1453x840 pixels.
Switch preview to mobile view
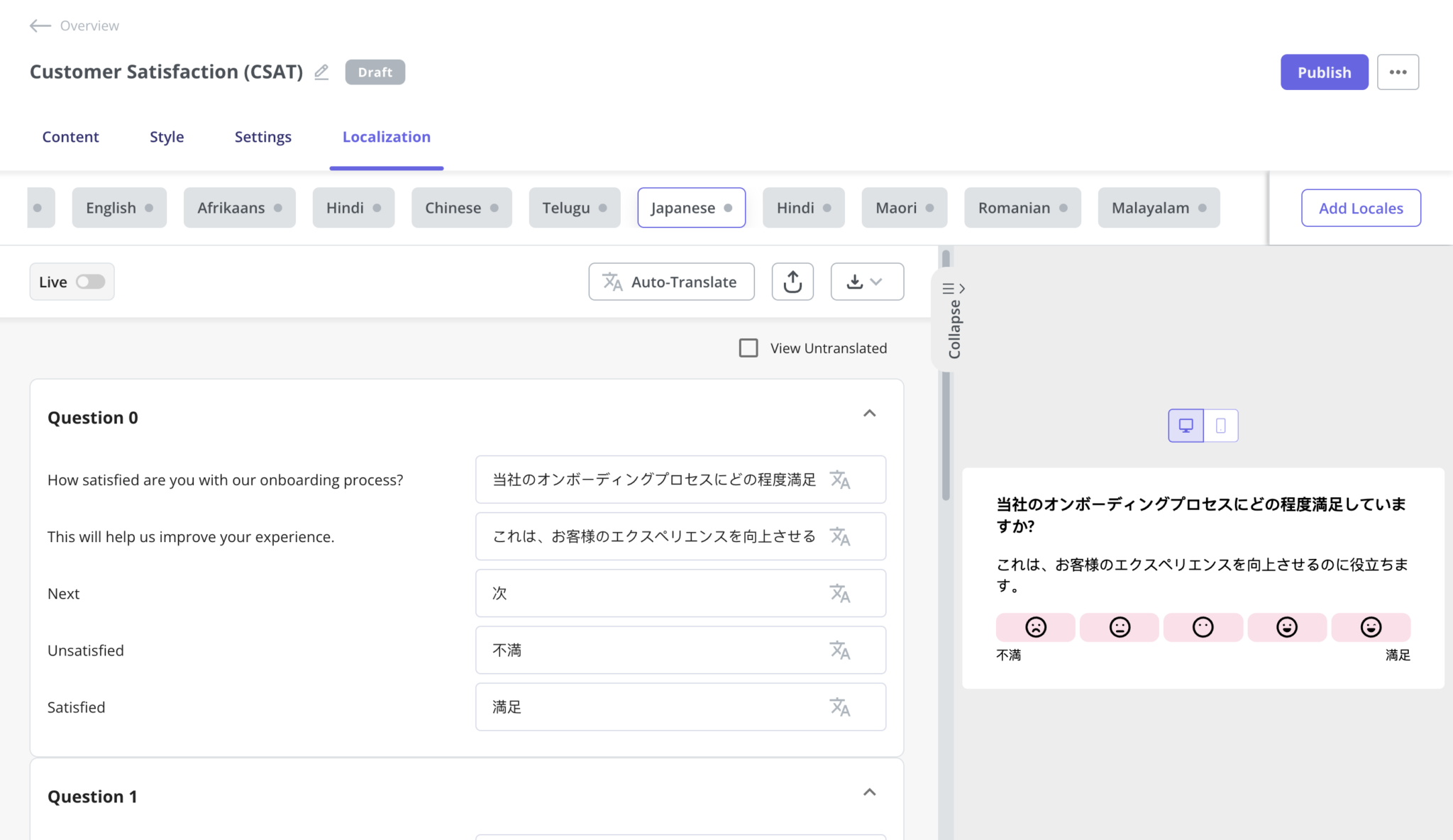point(1221,426)
